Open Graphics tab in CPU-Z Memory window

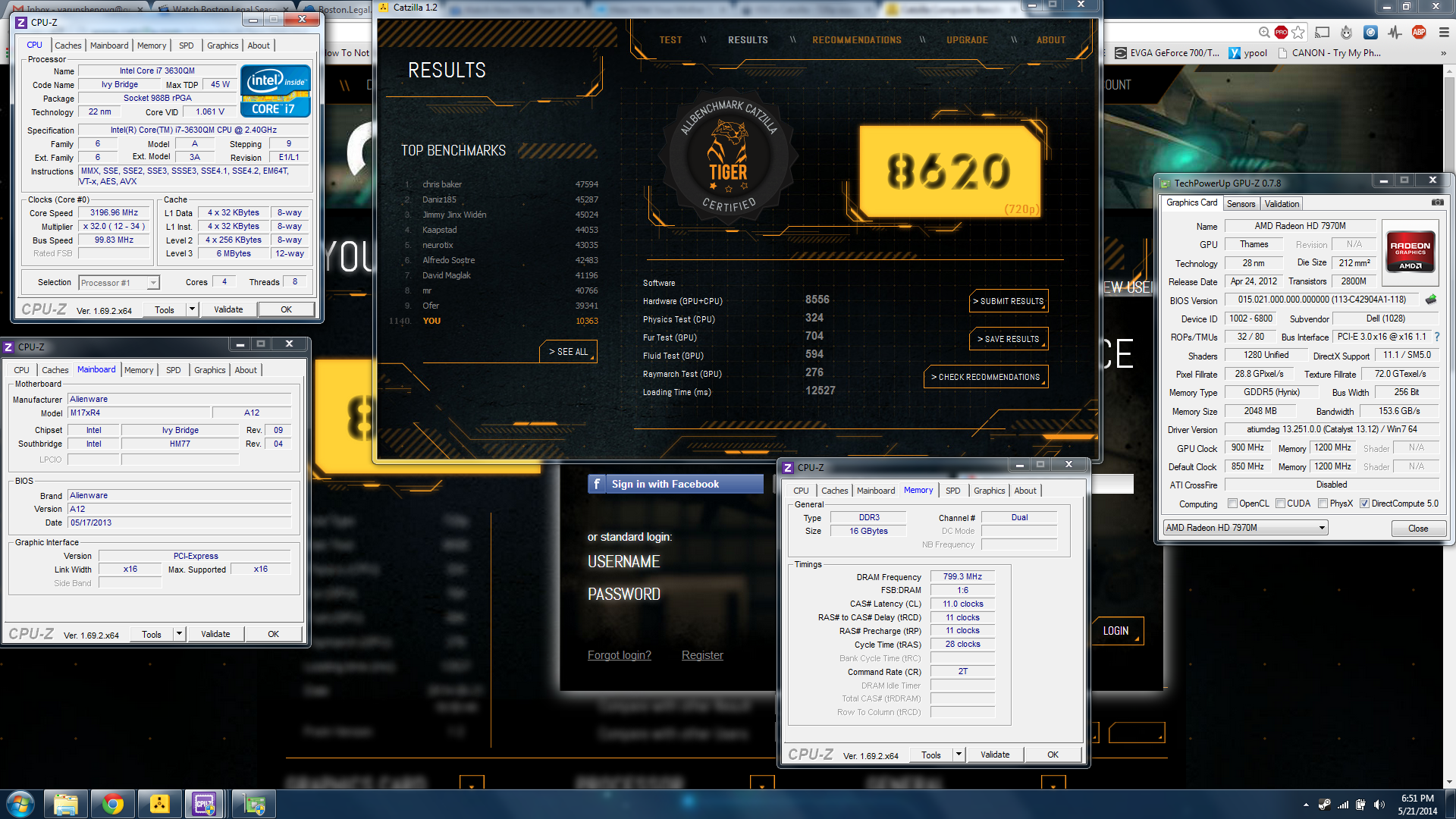click(x=989, y=491)
